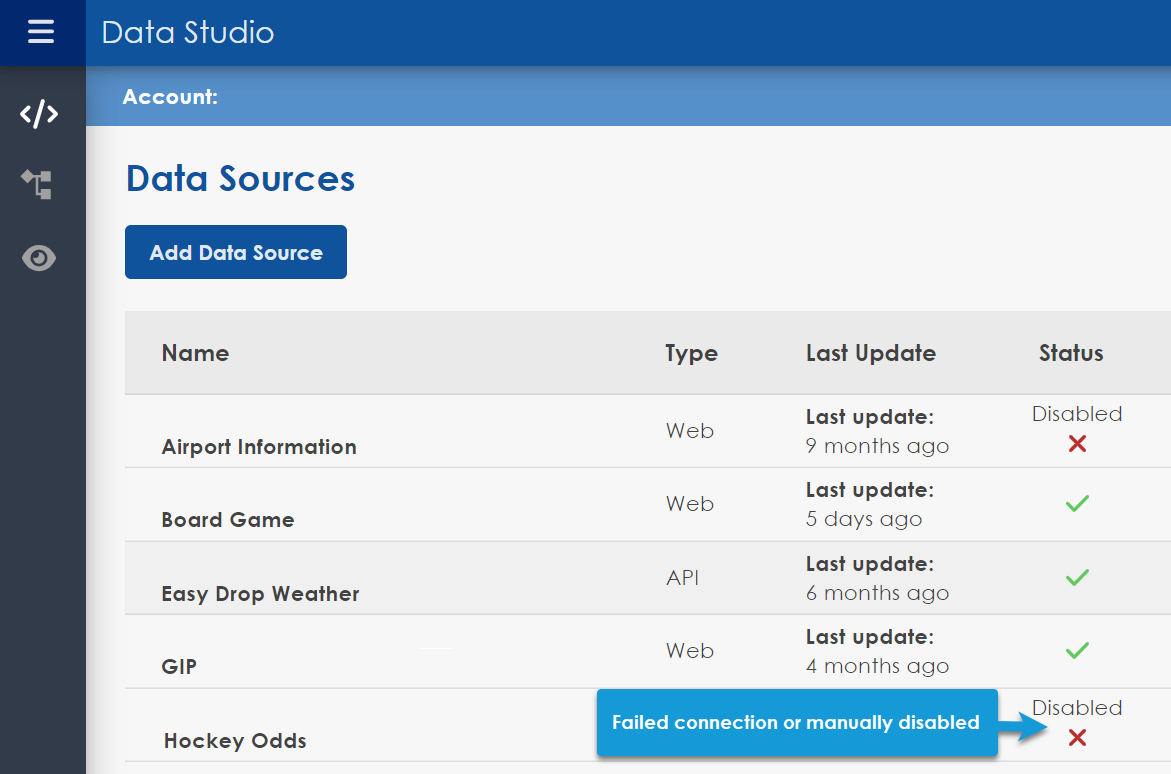This screenshot has height=774, width=1171.
Task: Click the Data Studio title
Action: (x=188, y=32)
